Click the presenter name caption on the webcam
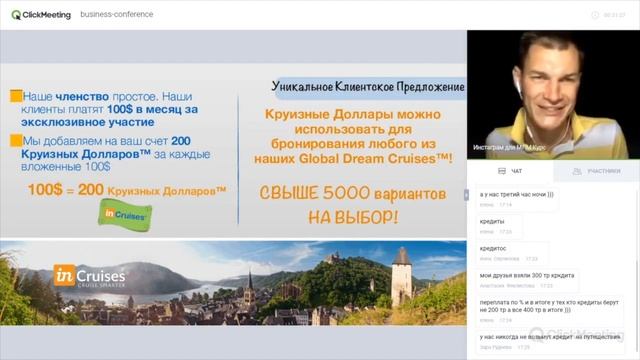The height and width of the screenshot is (360, 640). click(x=509, y=147)
